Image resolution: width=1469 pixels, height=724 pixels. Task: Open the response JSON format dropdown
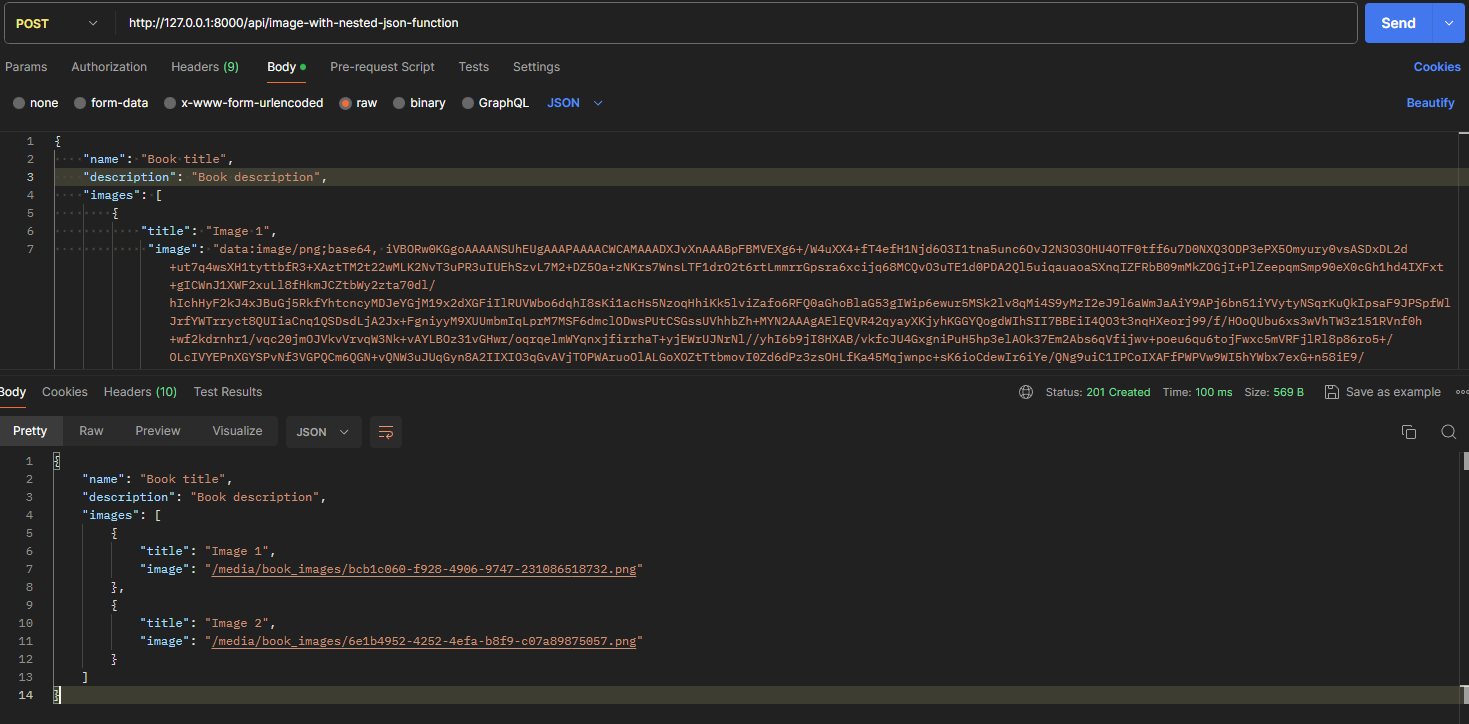pyautogui.click(x=323, y=432)
